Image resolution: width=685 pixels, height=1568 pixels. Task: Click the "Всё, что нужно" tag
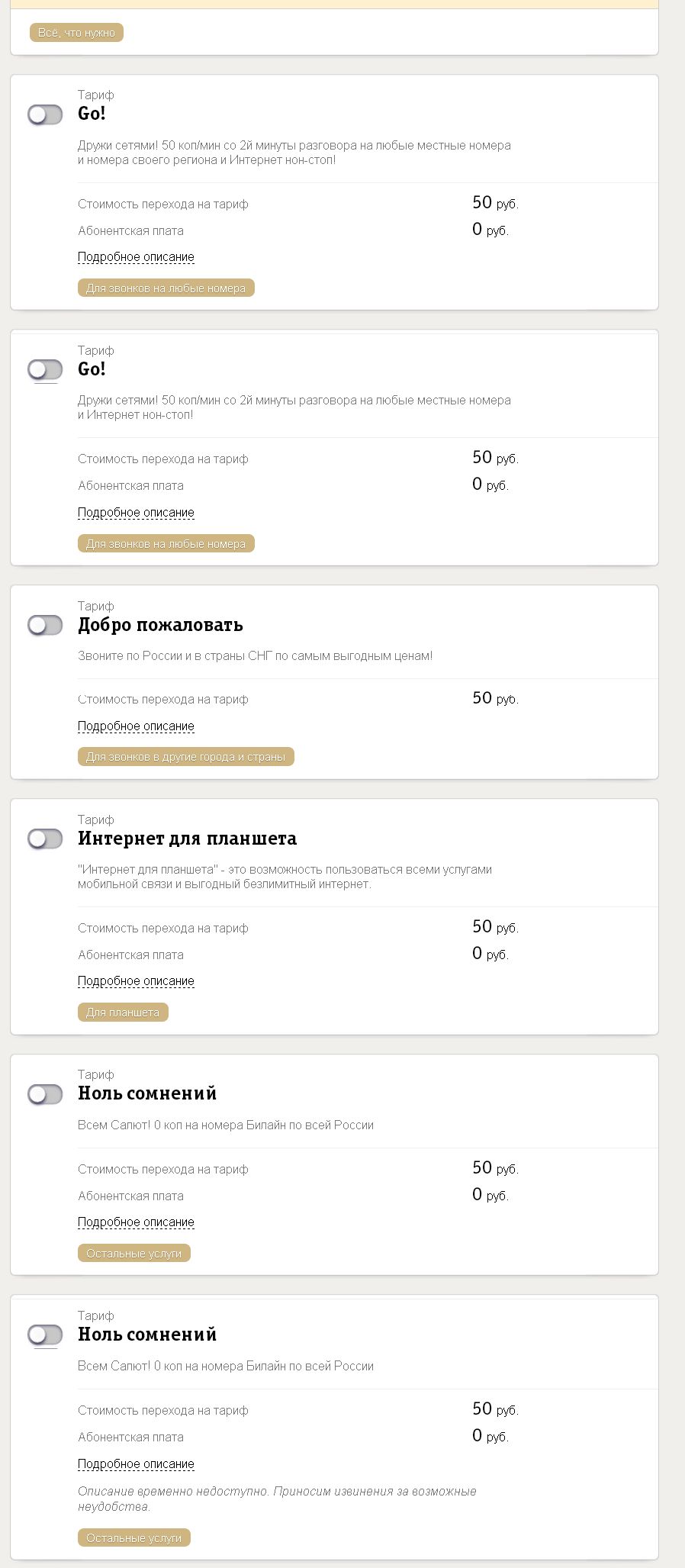click(x=76, y=33)
